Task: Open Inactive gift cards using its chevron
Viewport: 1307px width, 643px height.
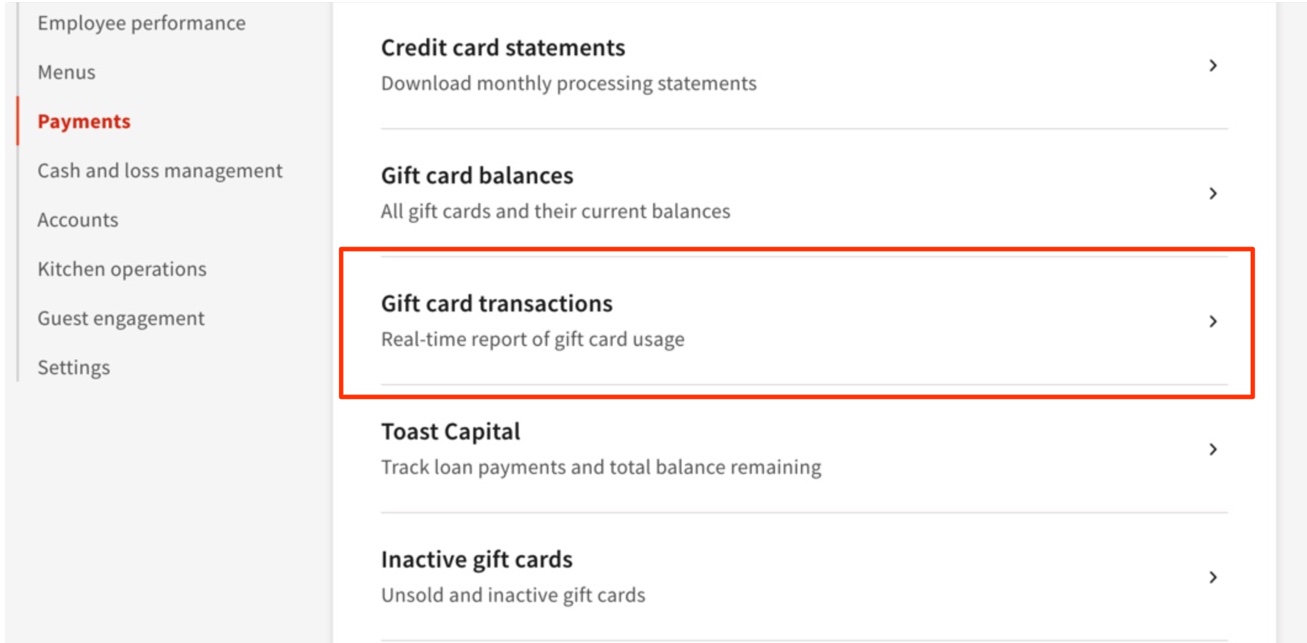Action: (x=1212, y=577)
